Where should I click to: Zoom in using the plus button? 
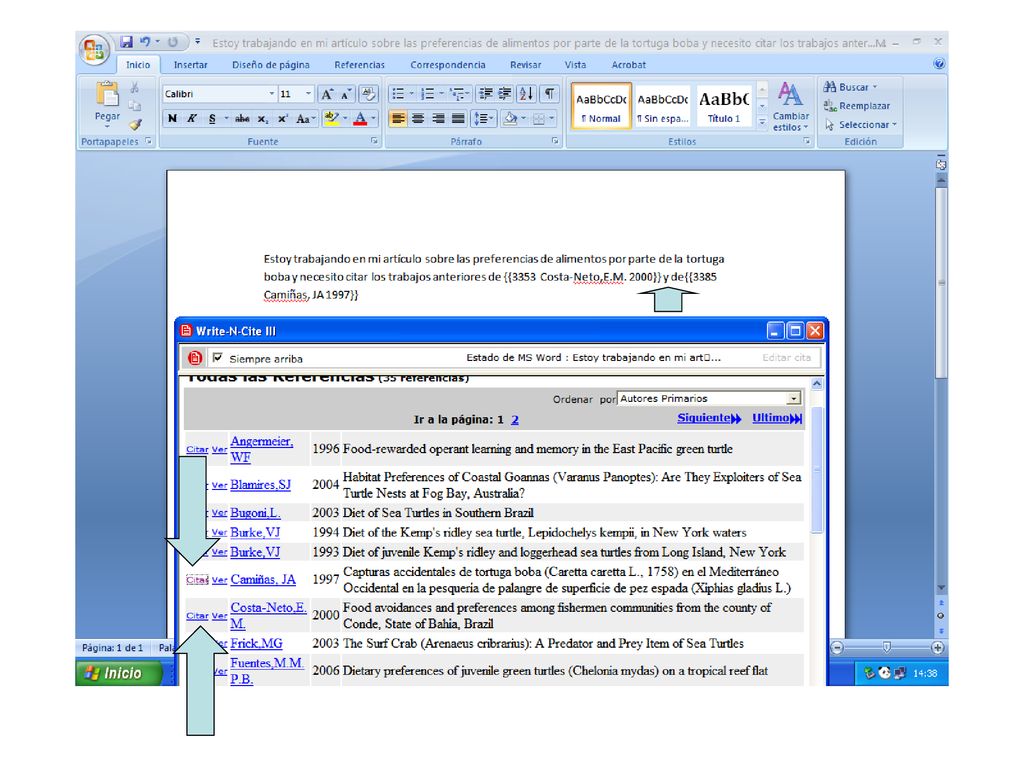point(937,648)
